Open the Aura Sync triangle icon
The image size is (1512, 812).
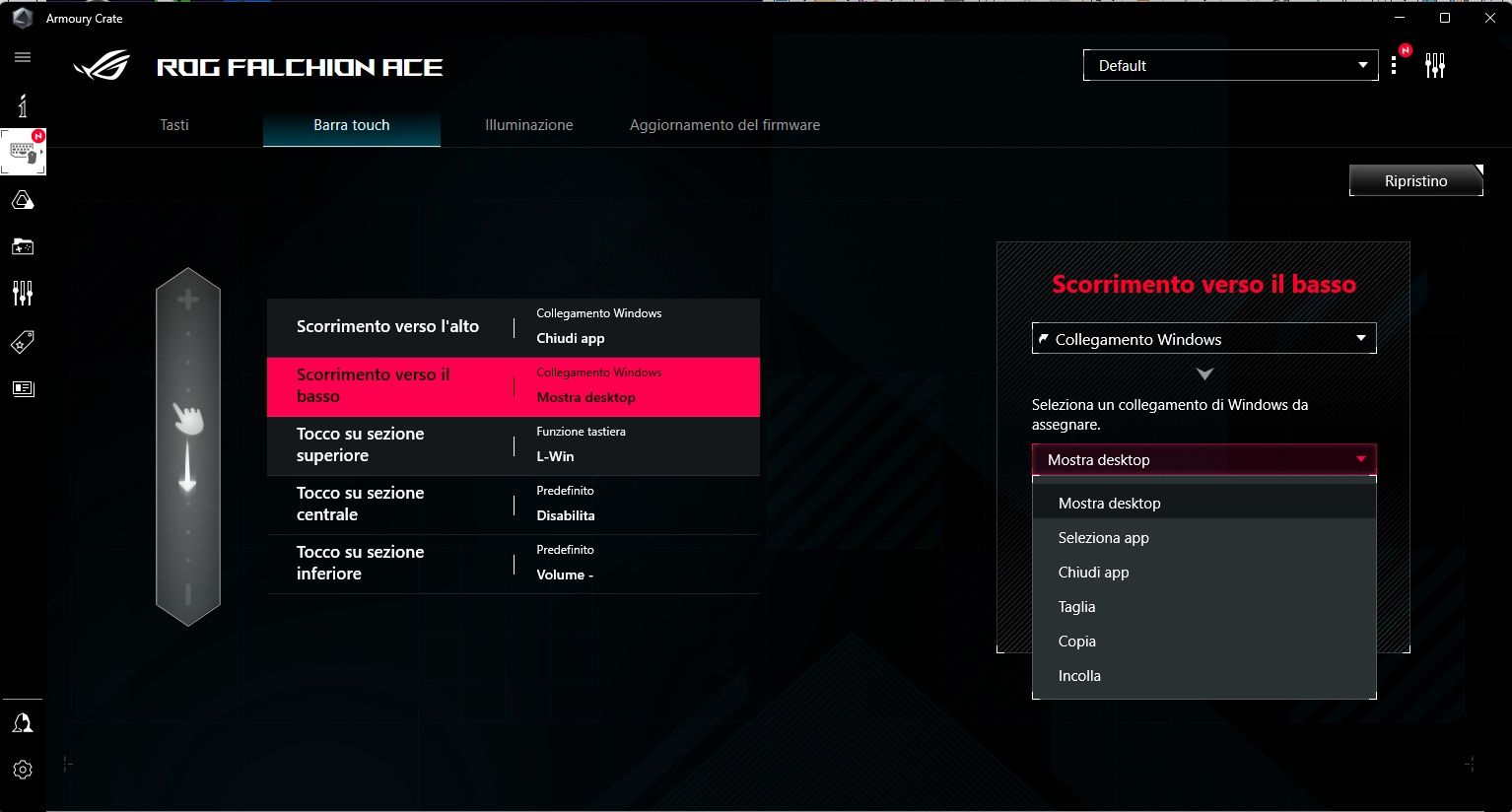point(23,200)
